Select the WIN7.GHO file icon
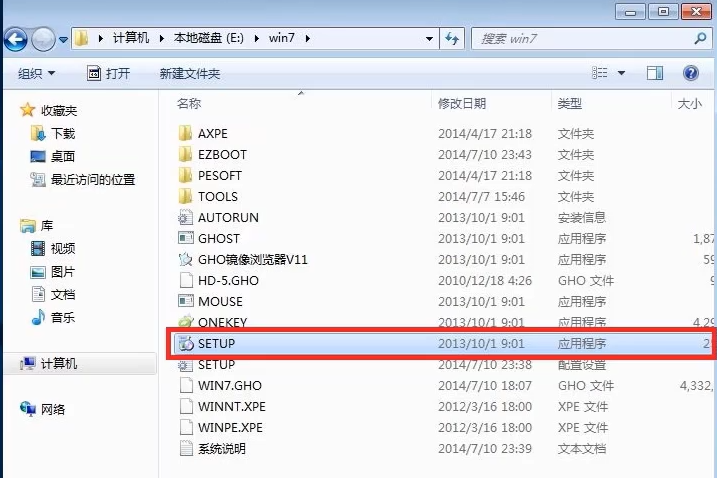 pos(185,386)
